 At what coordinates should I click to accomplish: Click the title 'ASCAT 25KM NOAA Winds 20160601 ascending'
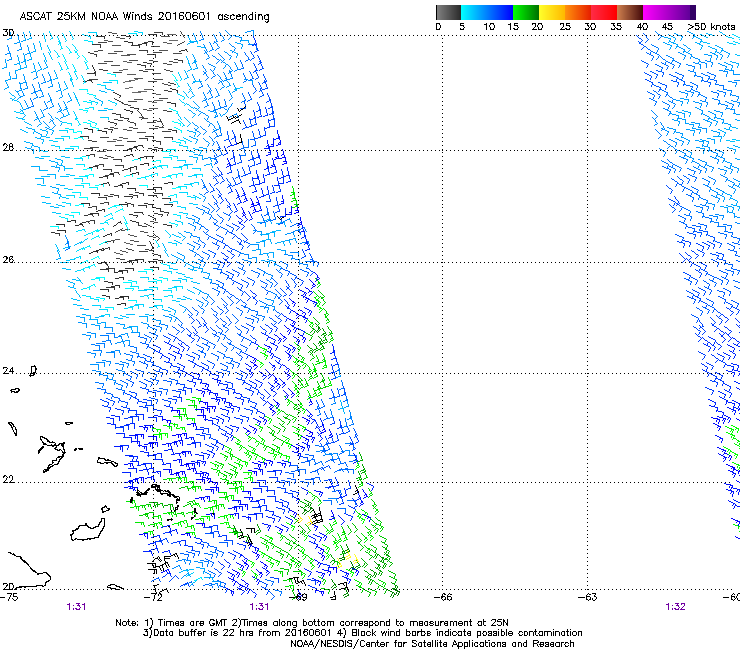[144, 17]
